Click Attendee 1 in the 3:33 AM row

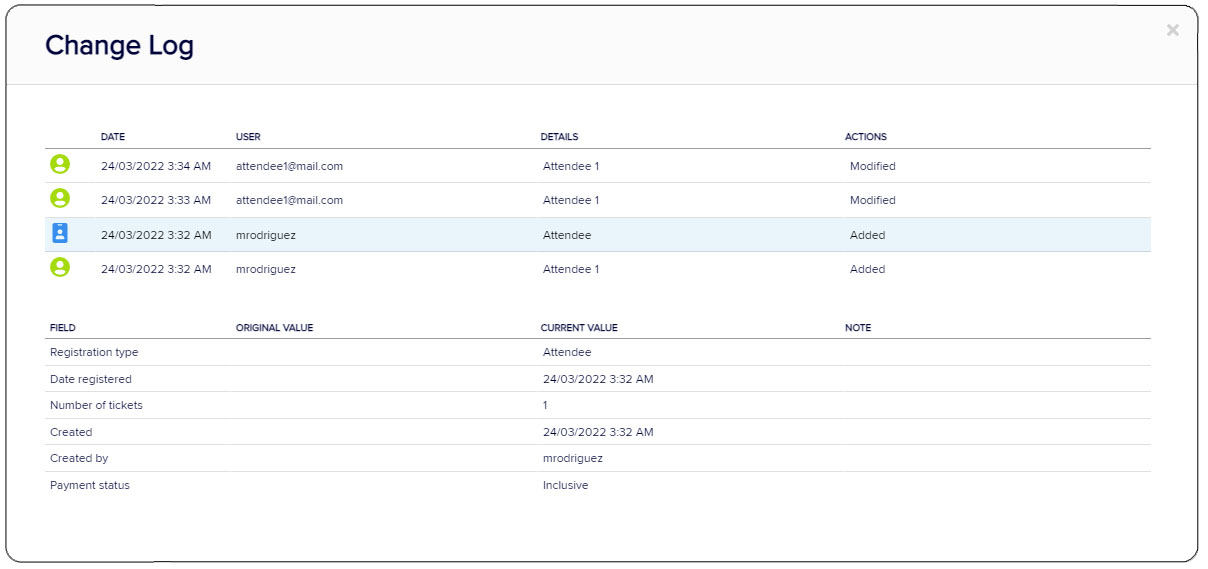point(571,200)
